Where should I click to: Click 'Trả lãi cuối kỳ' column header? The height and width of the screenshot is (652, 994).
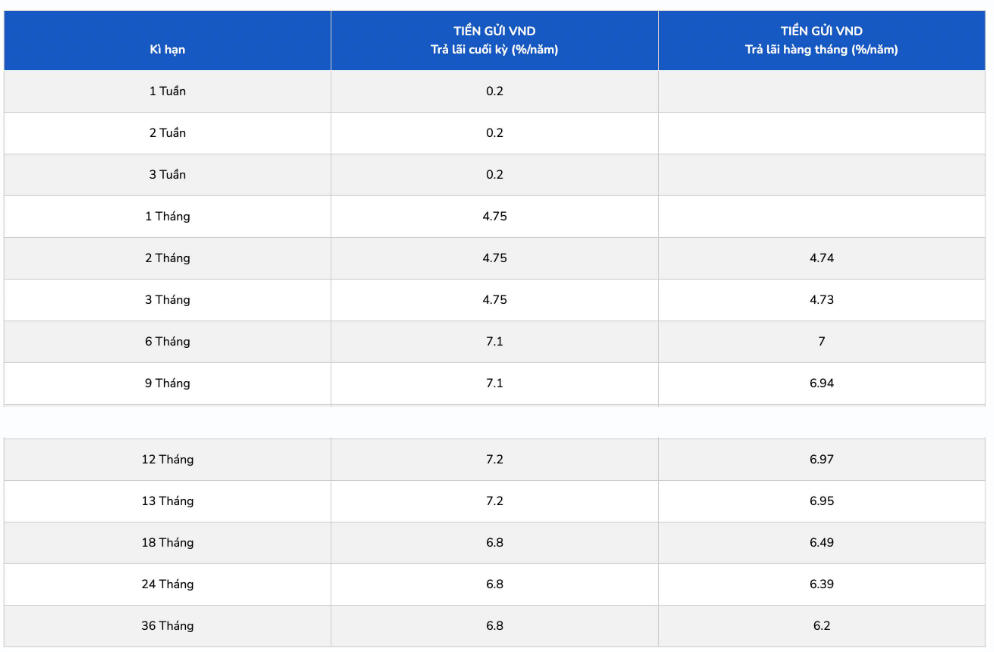click(x=494, y=41)
